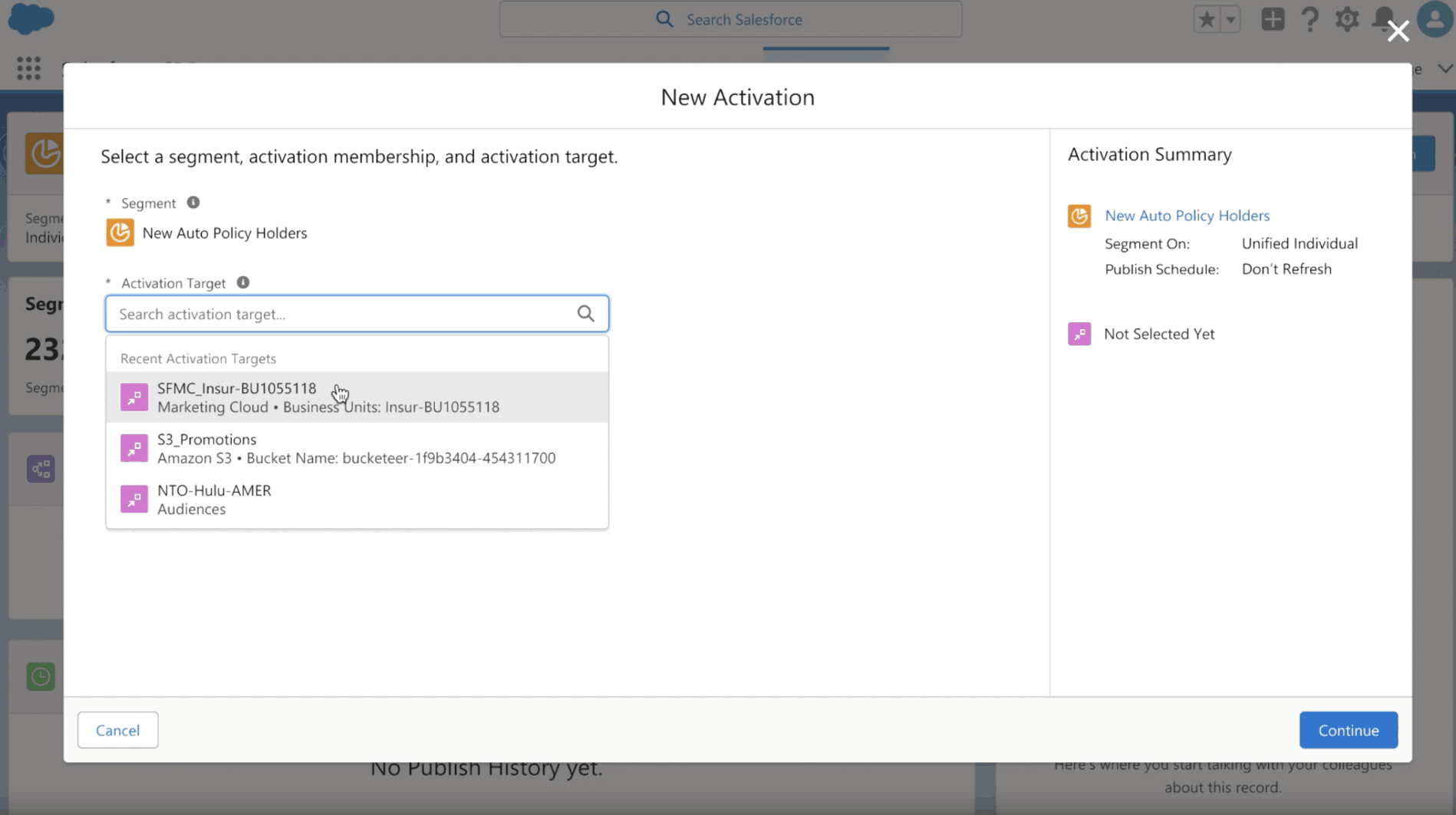This screenshot has width=1456, height=815.
Task: Click the Don't Refresh publish schedule value
Action: (1286, 269)
